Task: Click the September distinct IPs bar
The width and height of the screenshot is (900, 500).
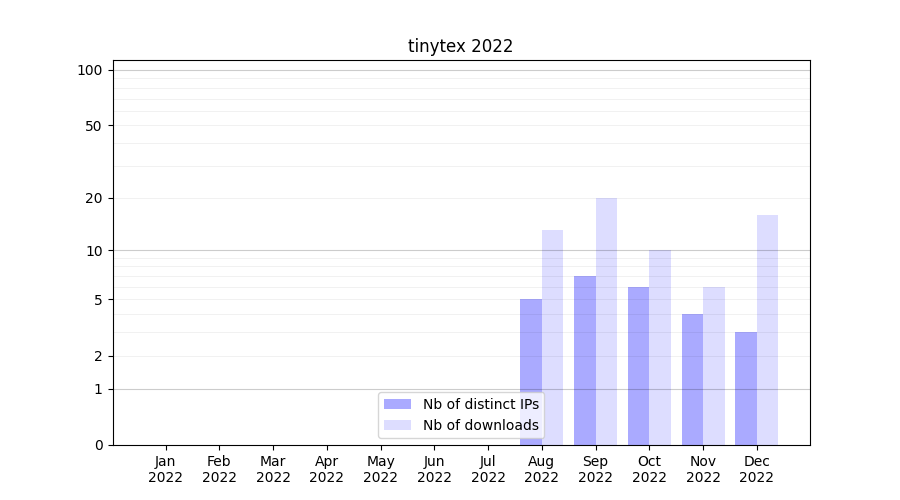Action: point(585,360)
